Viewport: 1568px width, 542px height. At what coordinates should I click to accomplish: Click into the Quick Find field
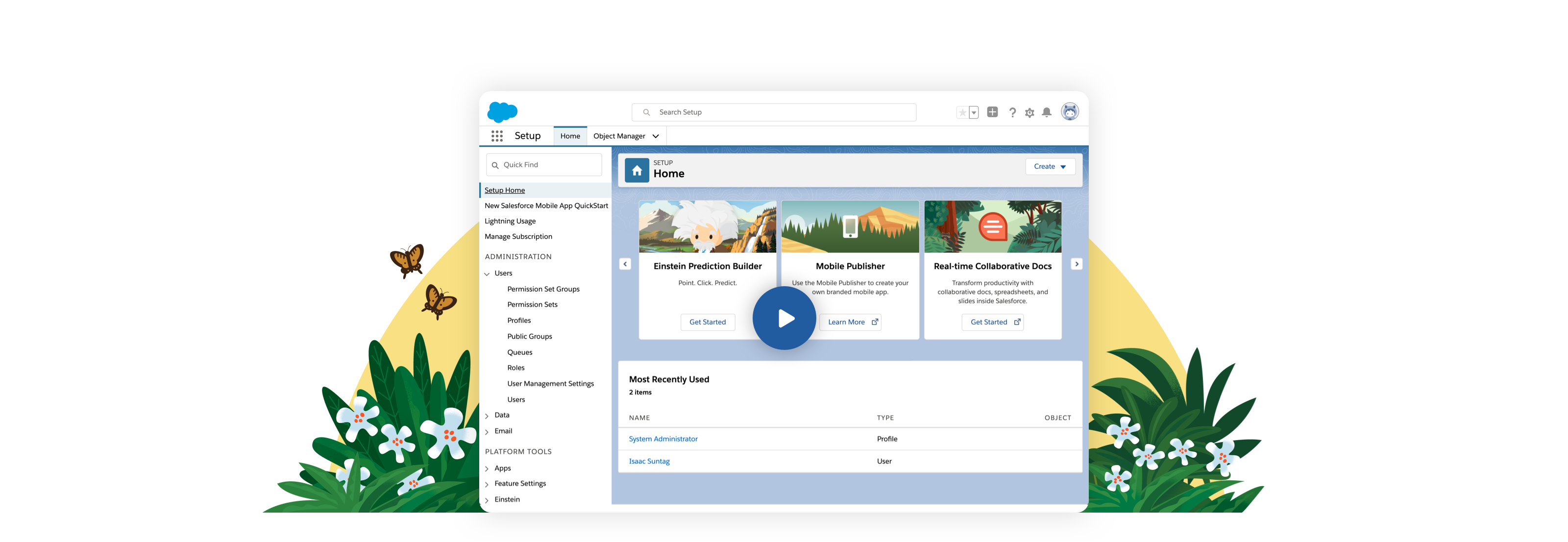(x=548, y=165)
